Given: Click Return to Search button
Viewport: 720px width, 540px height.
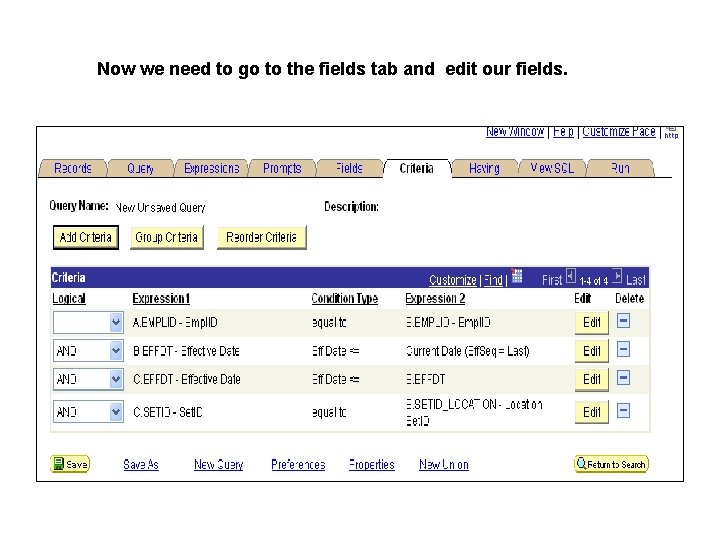Looking at the screenshot, I should (x=611, y=464).
